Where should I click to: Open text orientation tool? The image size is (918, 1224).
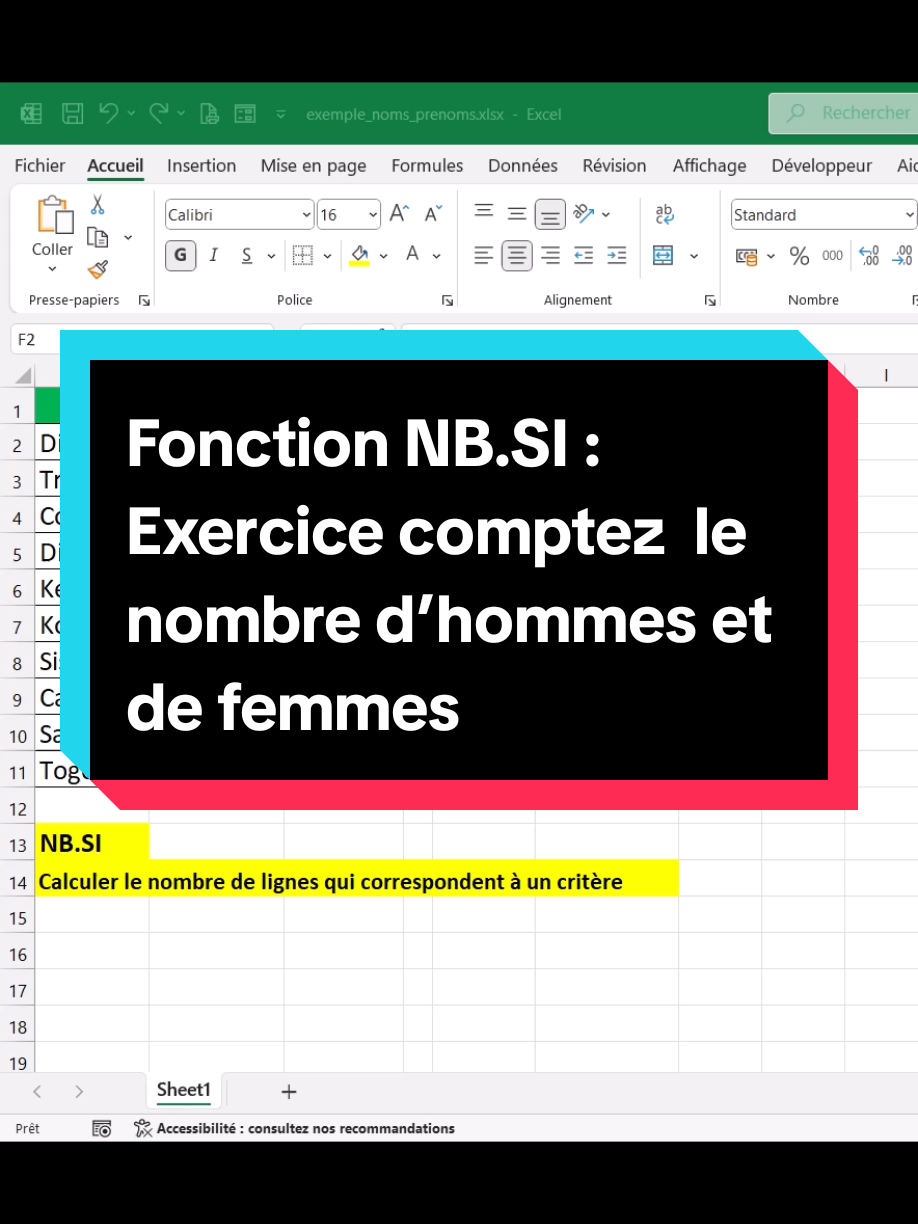(x=584, y=213)
